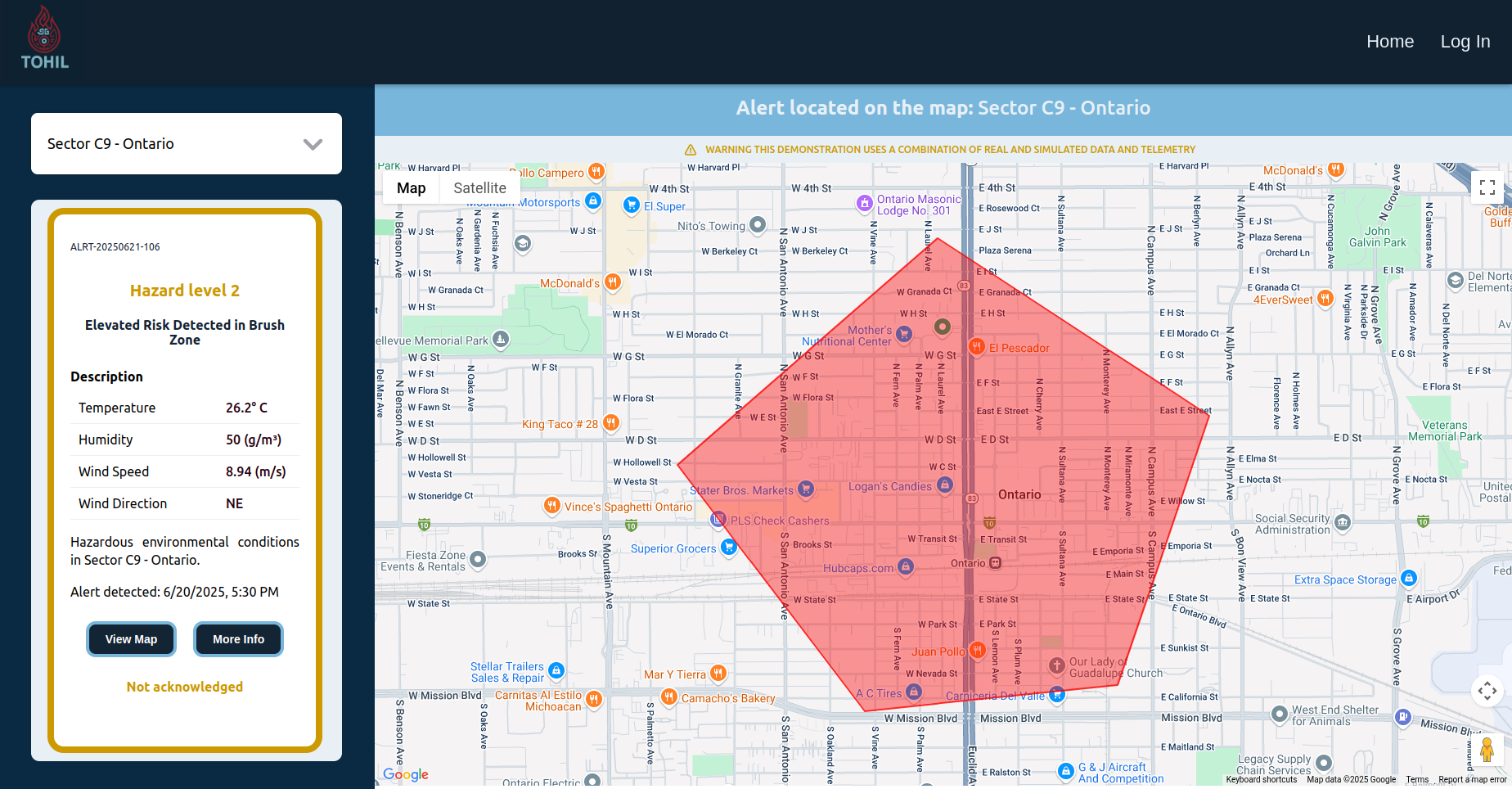Click the Wind Direction value NE
The image size is (1512, 789).
[x=235, y=503]
